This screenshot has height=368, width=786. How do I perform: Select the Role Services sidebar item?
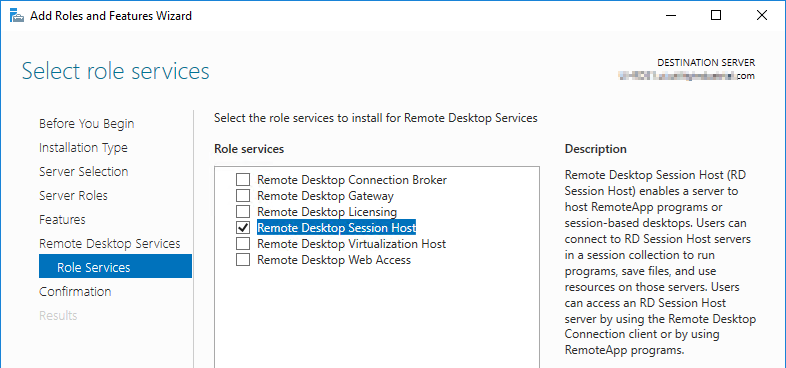tap(115, 266)
